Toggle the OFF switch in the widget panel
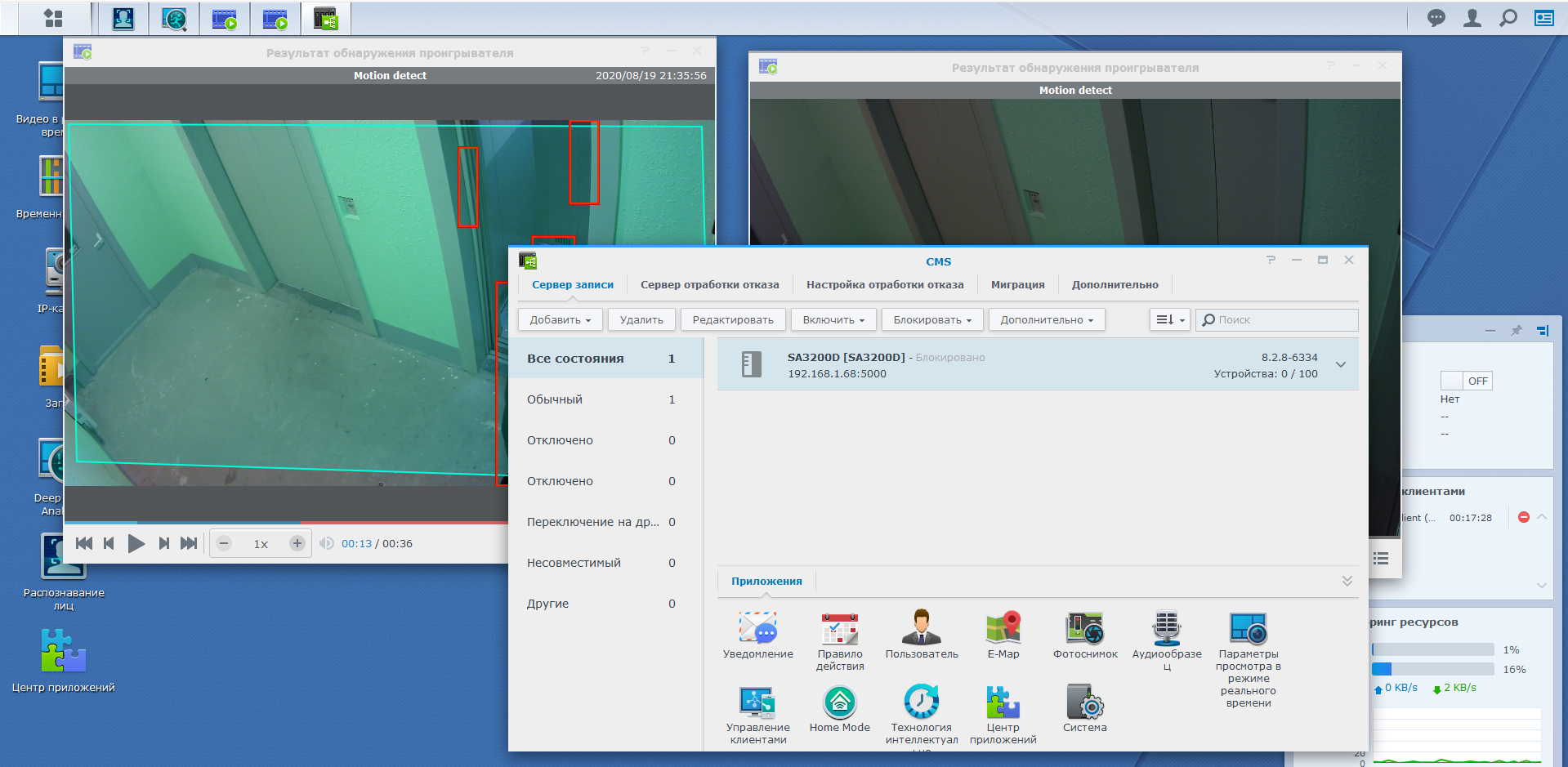This screenshot has width=1568, height=767. click(1466, 381)
